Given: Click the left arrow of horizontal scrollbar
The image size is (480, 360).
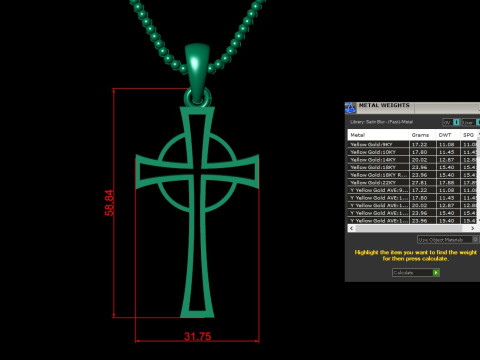Looking at the screenshot, I should point(351,228).
